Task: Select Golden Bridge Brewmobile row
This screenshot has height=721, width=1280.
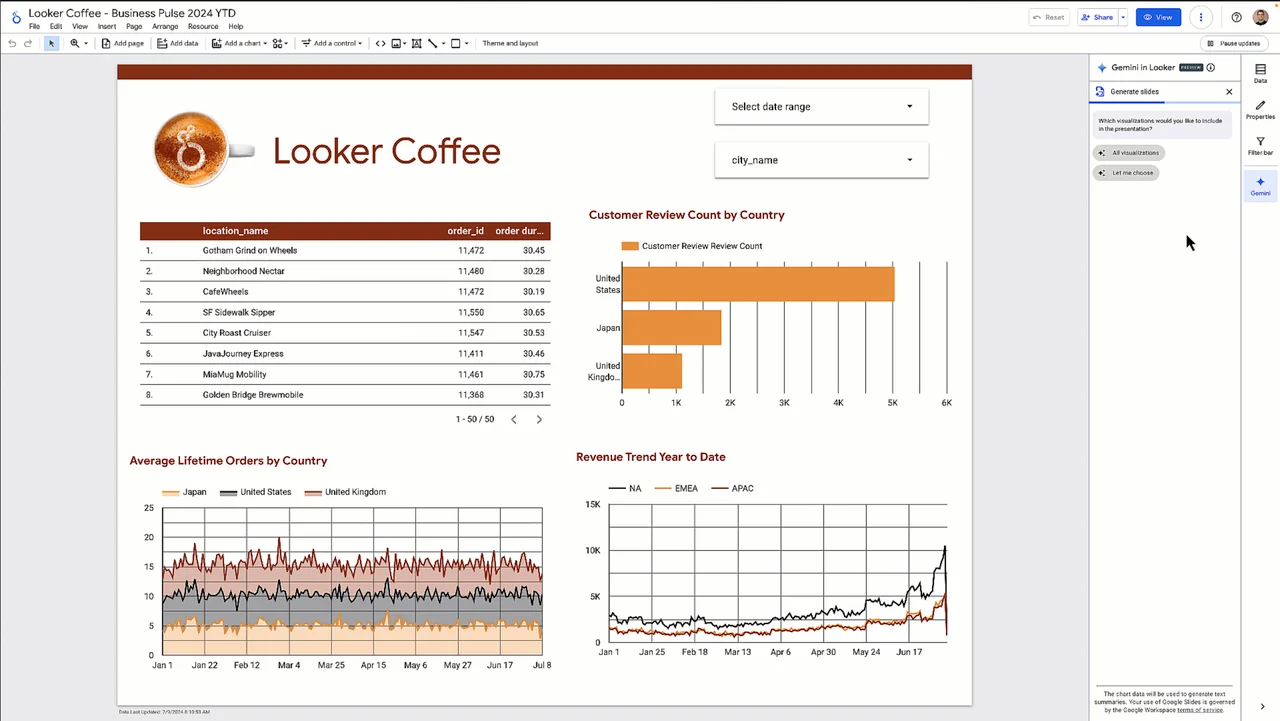Action: 345,394
